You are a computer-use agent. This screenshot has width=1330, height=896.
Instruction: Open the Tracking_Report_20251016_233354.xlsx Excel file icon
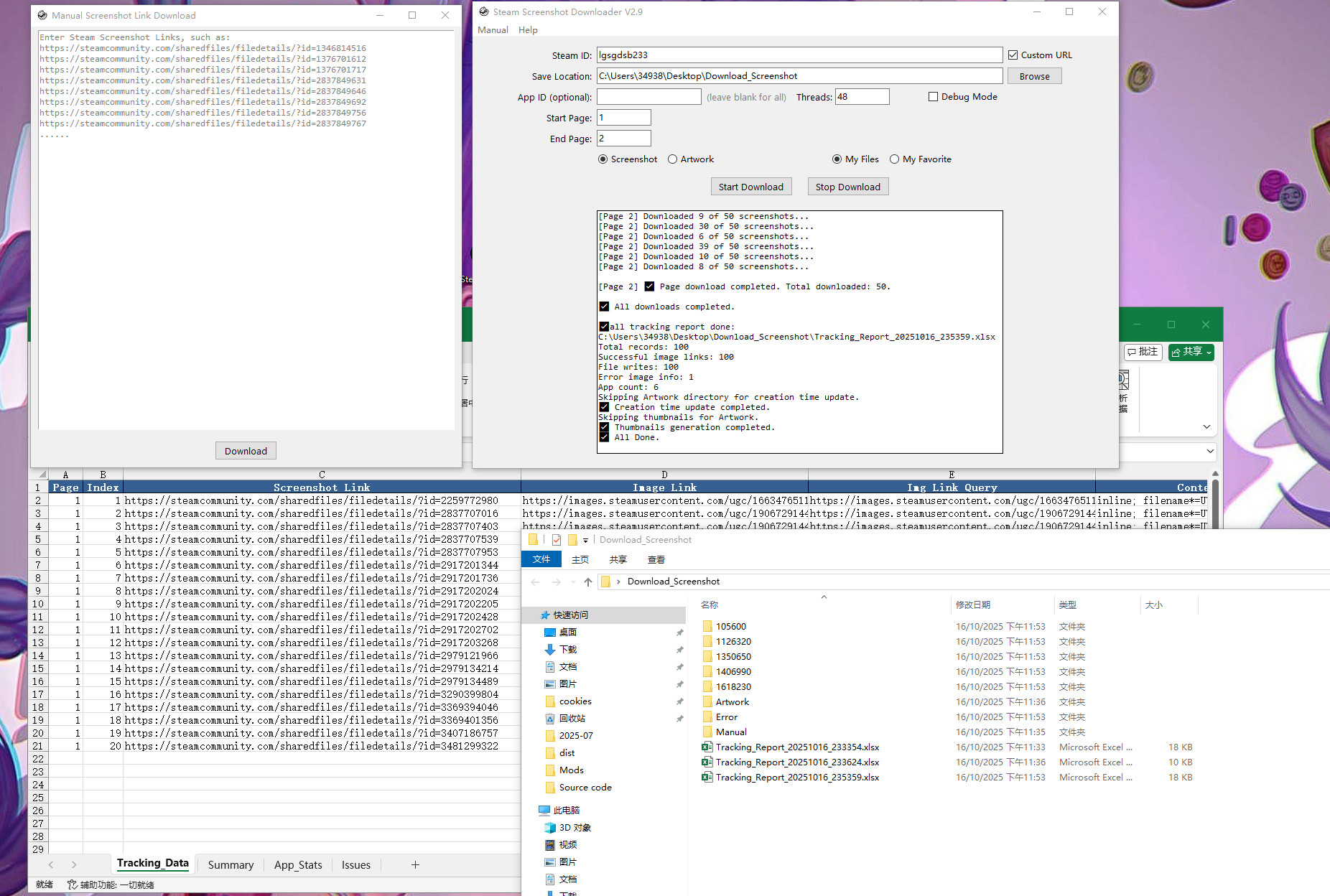pyautogui.click(x=707, y=747)
